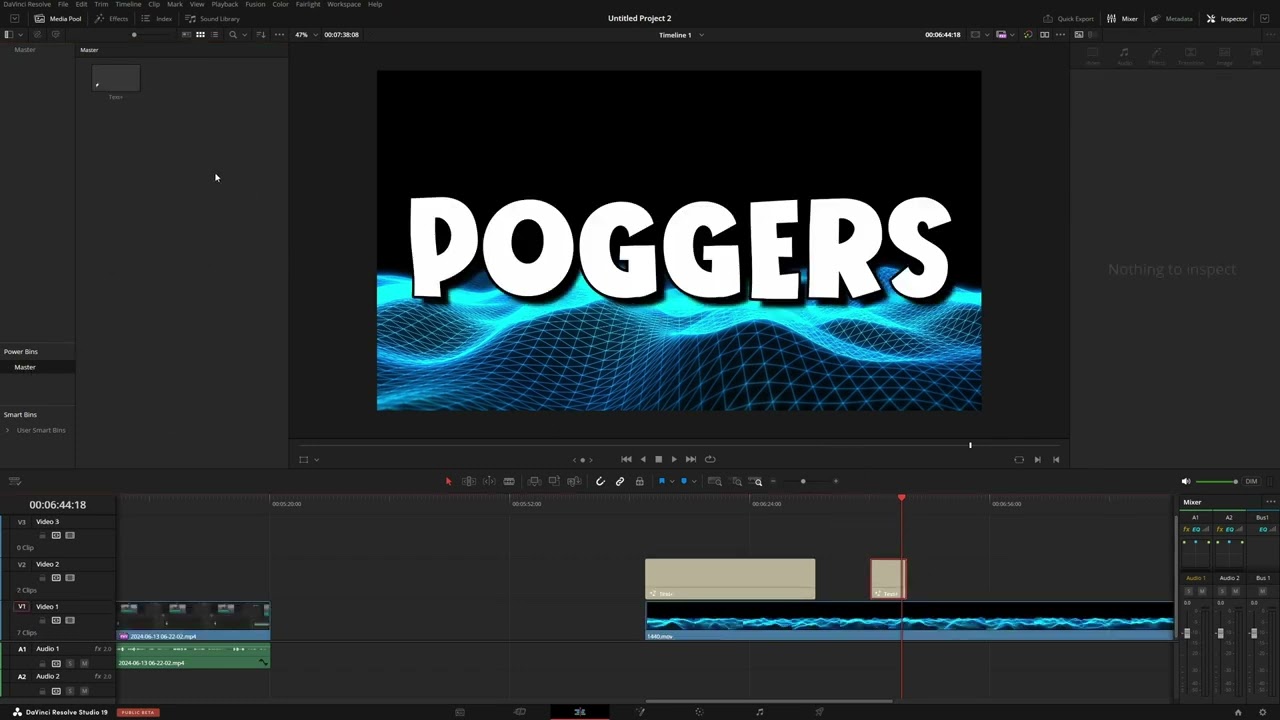Open the Media Pool panel
Viewport: 1280px width, 720px height.
58,18
